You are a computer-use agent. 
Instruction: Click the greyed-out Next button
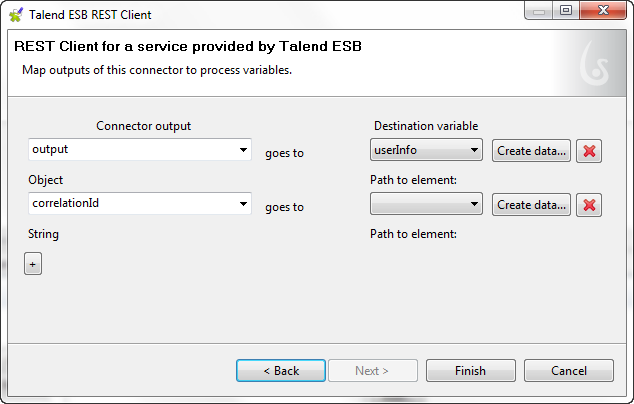pyautogui.click(x=372, y=370)
